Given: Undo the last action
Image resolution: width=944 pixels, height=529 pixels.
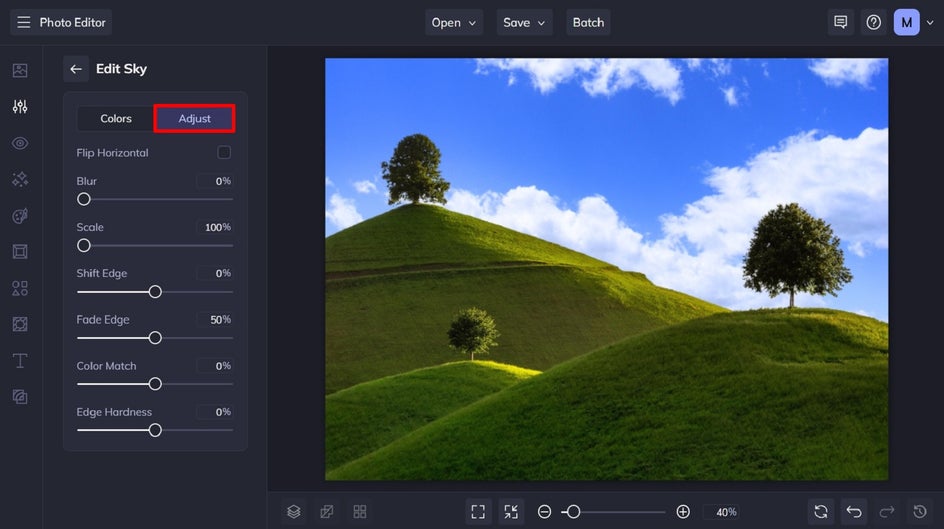Looking at the screenshot, I should coord(854,512).
